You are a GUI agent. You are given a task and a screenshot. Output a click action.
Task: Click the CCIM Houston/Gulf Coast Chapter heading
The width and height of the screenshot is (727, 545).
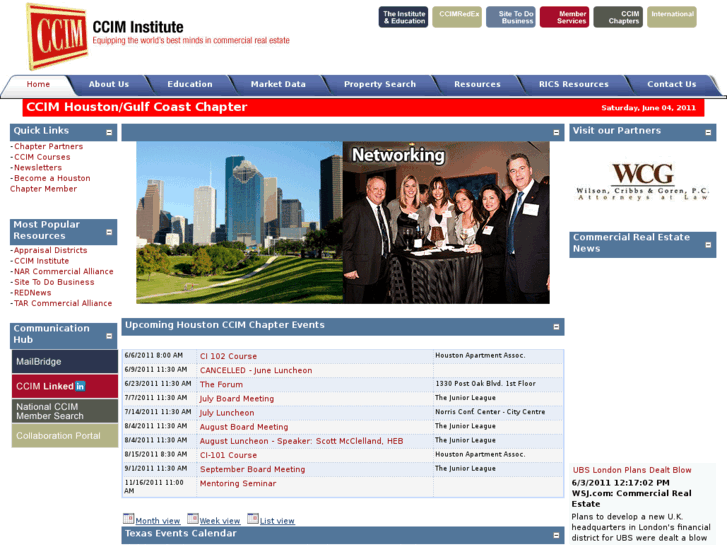point(137,107)
